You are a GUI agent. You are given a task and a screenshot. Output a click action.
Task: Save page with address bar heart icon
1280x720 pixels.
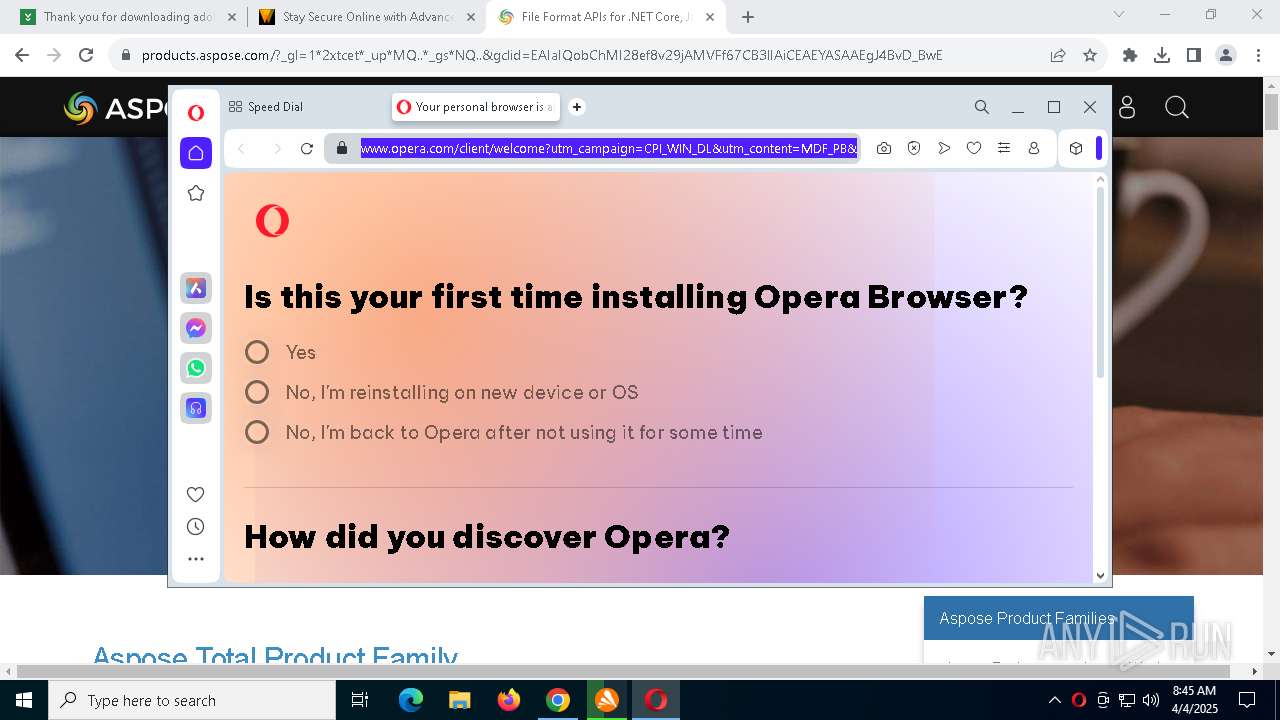pos(974,148)
